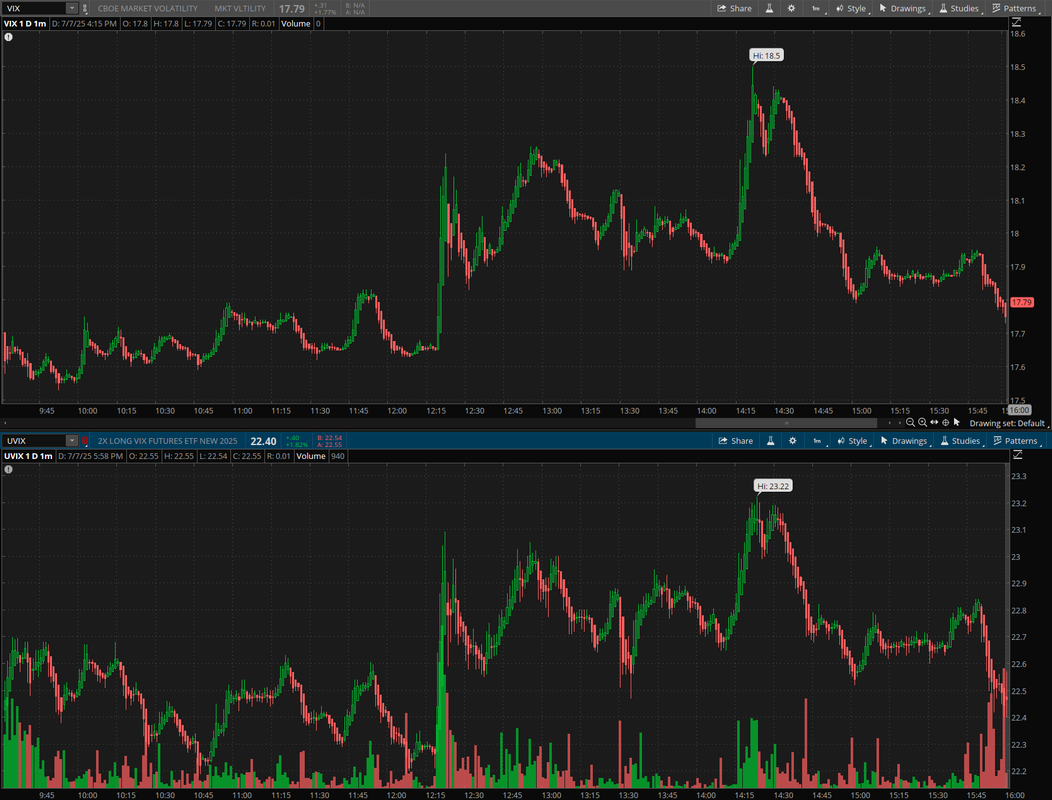Open the Style menu on UVIX chart
The width and height of the screenshot is (1052, 800).
pos(853,440)
